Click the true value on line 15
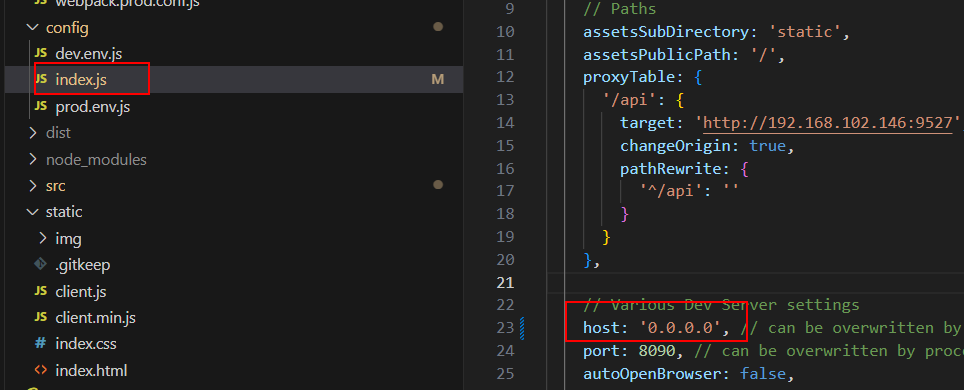This screenshot has height=390, width=964. point(768,146)
